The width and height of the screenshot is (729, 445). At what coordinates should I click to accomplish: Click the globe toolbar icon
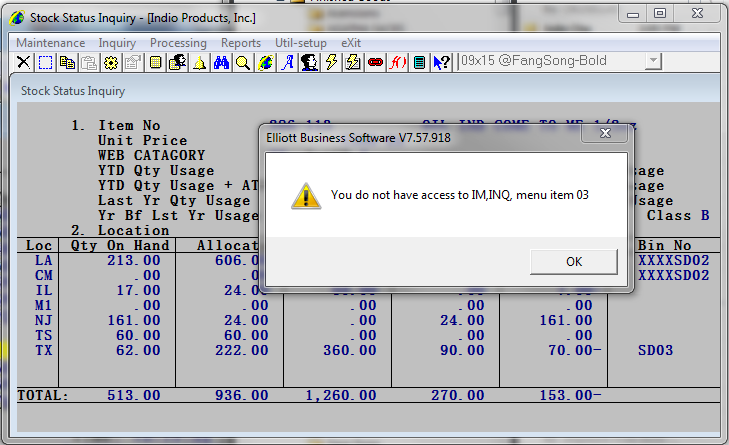[265, 62]
